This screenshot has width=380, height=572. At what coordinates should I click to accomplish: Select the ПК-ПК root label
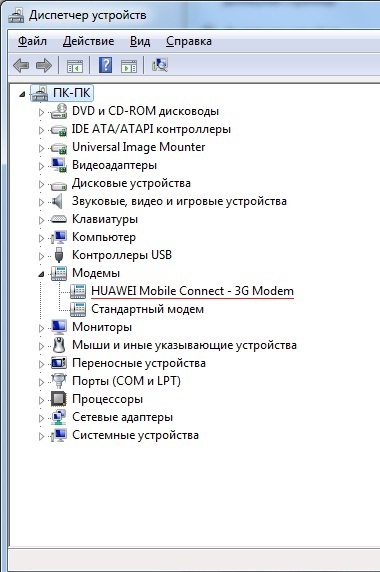point(71,93)
